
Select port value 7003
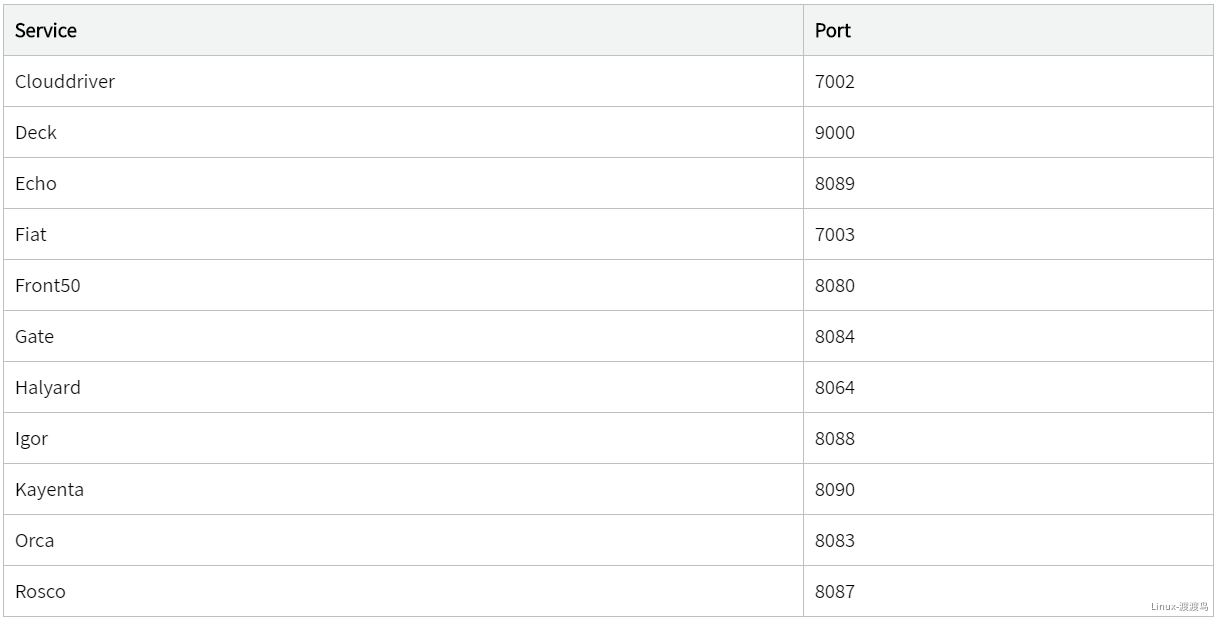tap(835, 235)
